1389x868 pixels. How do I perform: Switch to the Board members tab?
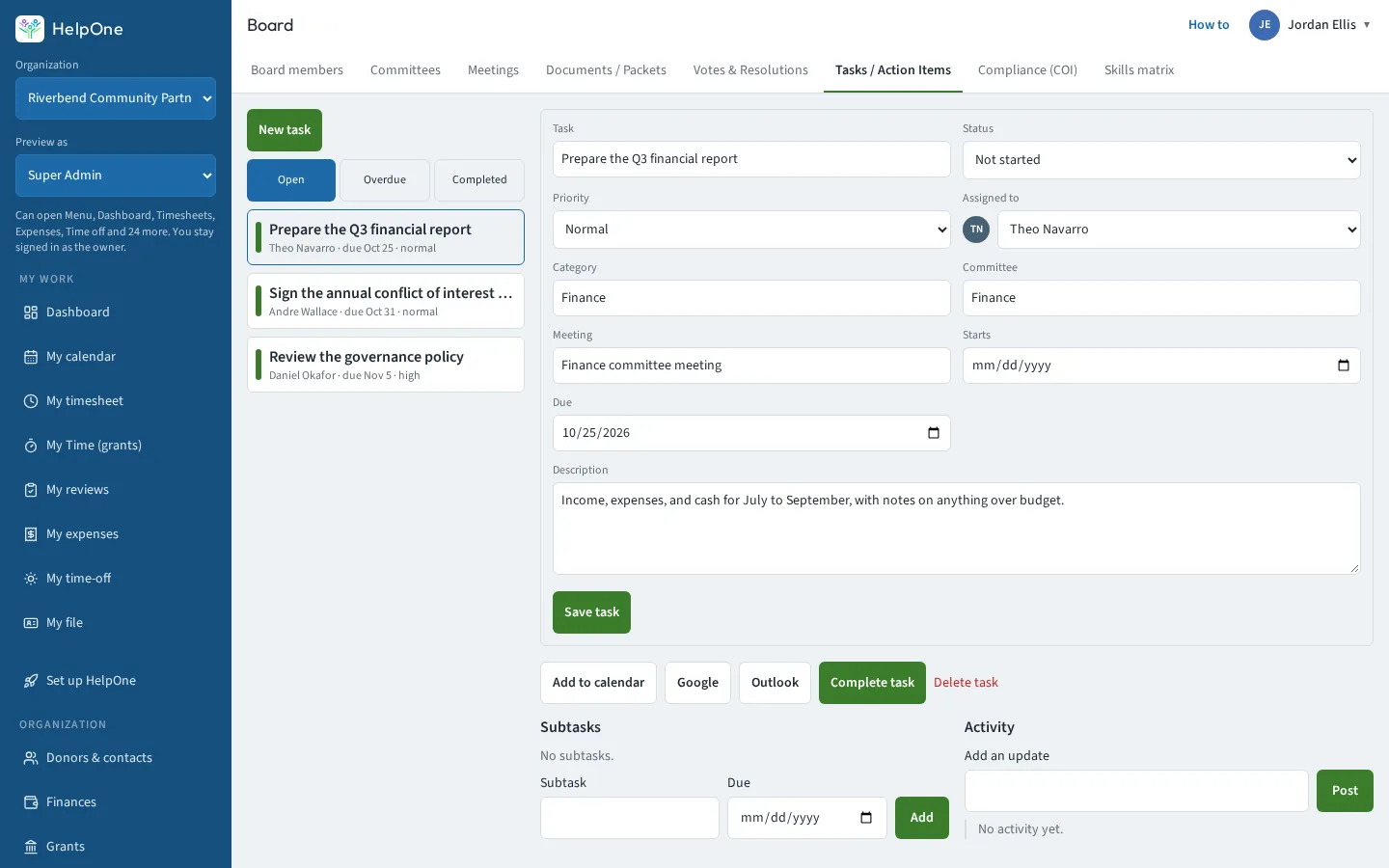tap(297, 70)
